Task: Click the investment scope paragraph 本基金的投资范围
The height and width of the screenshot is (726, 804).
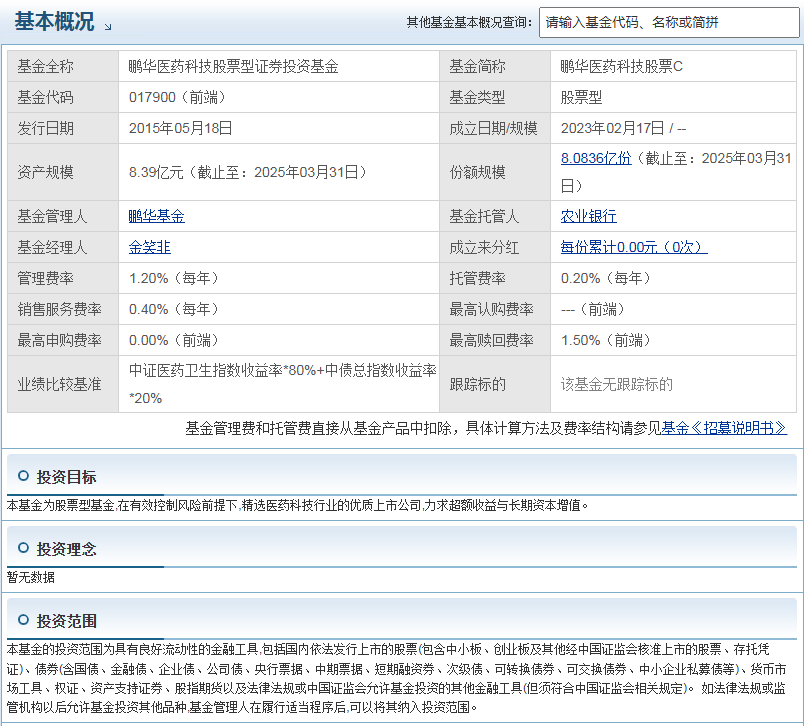Action: click(x=396, y=678)
